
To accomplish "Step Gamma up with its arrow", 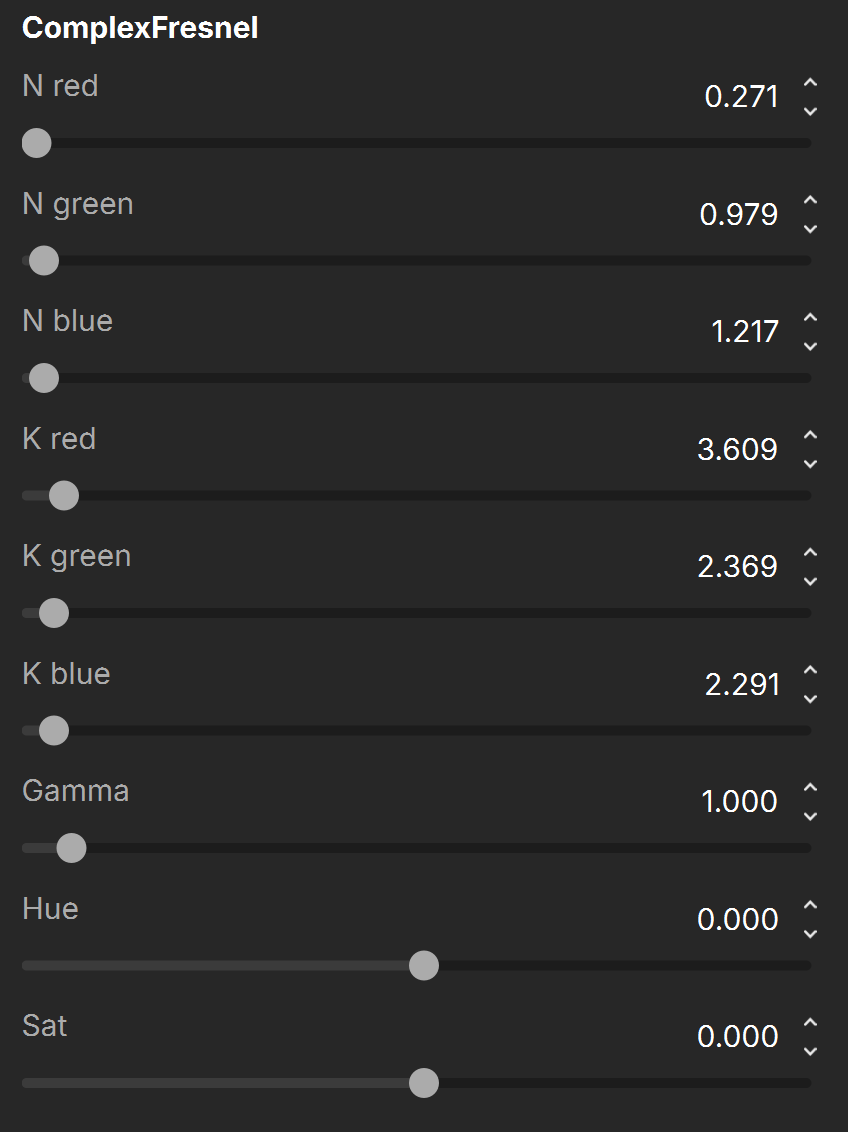I will tap(810, 788).
